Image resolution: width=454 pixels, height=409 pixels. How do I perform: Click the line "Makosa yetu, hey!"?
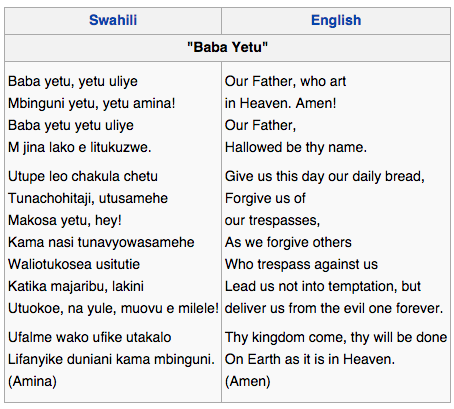click(65, 220)
